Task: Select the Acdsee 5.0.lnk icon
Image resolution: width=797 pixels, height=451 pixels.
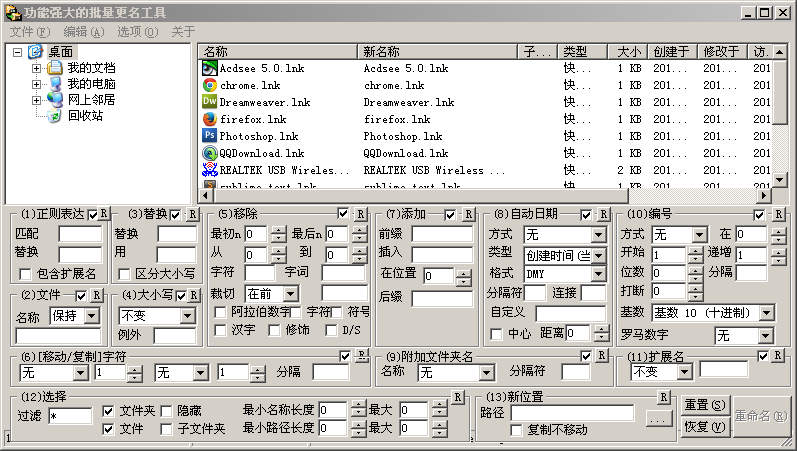Action: point(210,68)
